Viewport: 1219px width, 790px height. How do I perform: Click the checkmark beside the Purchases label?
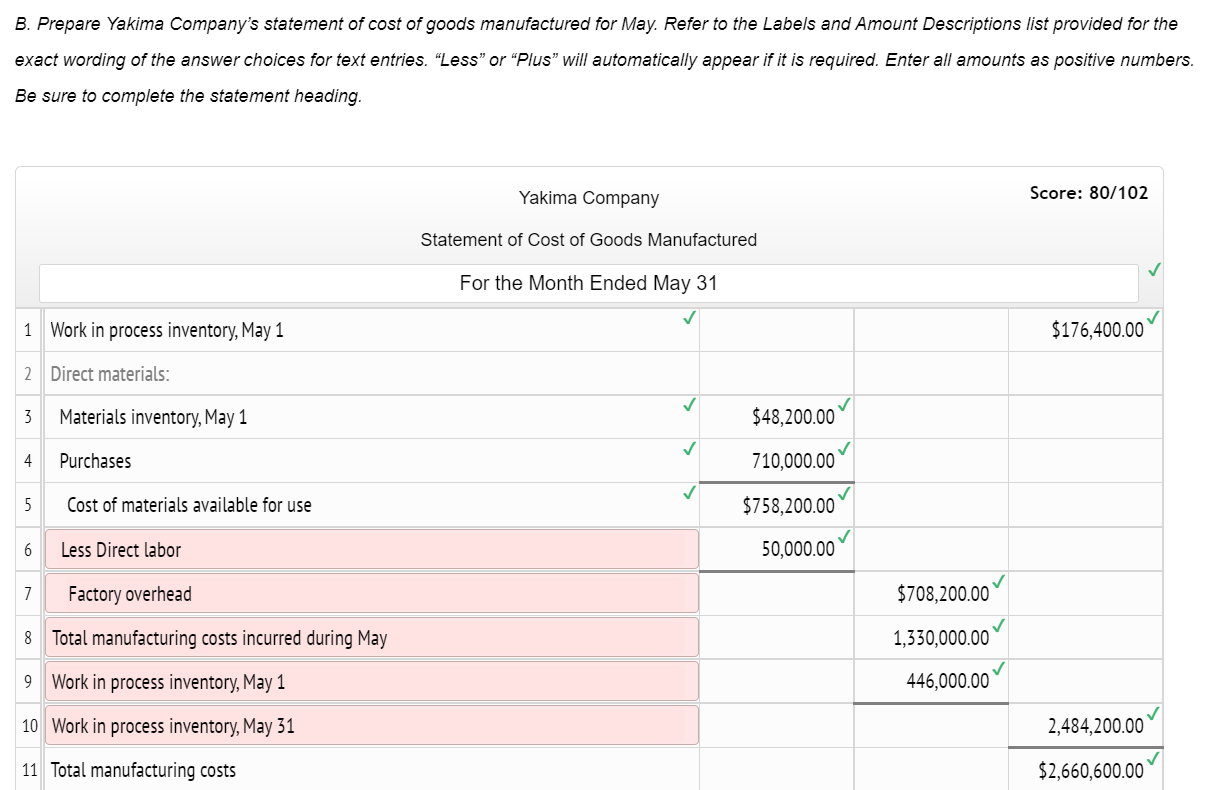pyautogui.click(x=688, y=449)
